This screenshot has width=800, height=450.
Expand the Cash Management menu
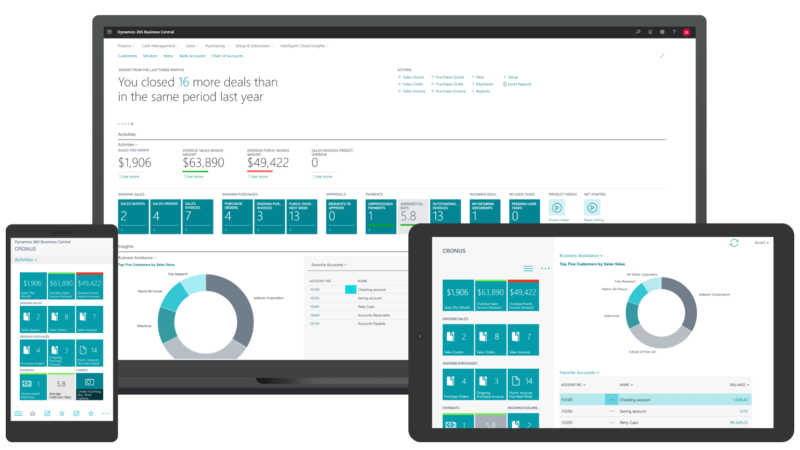pos(160,46)
